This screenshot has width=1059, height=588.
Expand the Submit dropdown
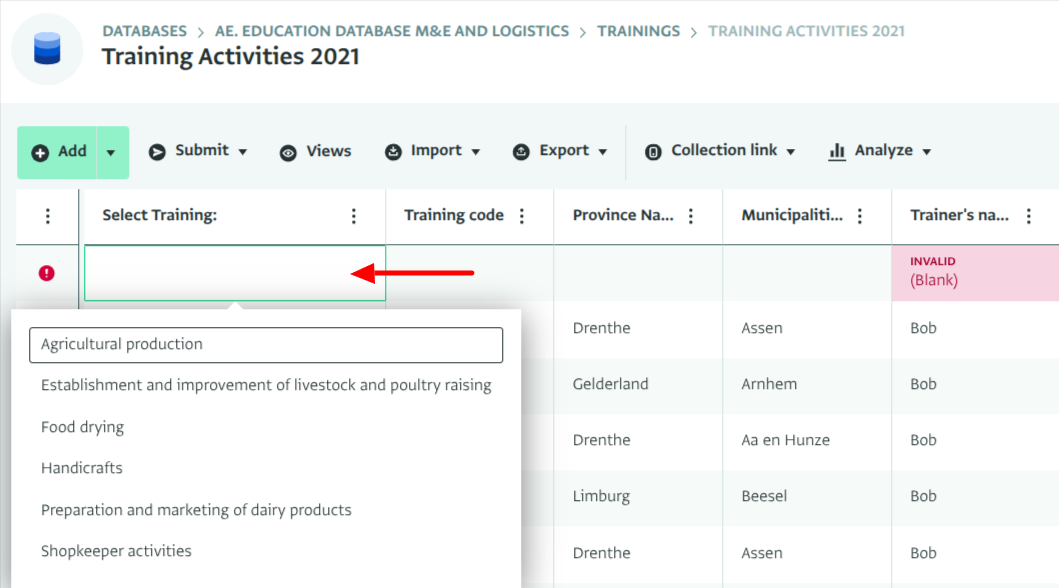(198, 151)
